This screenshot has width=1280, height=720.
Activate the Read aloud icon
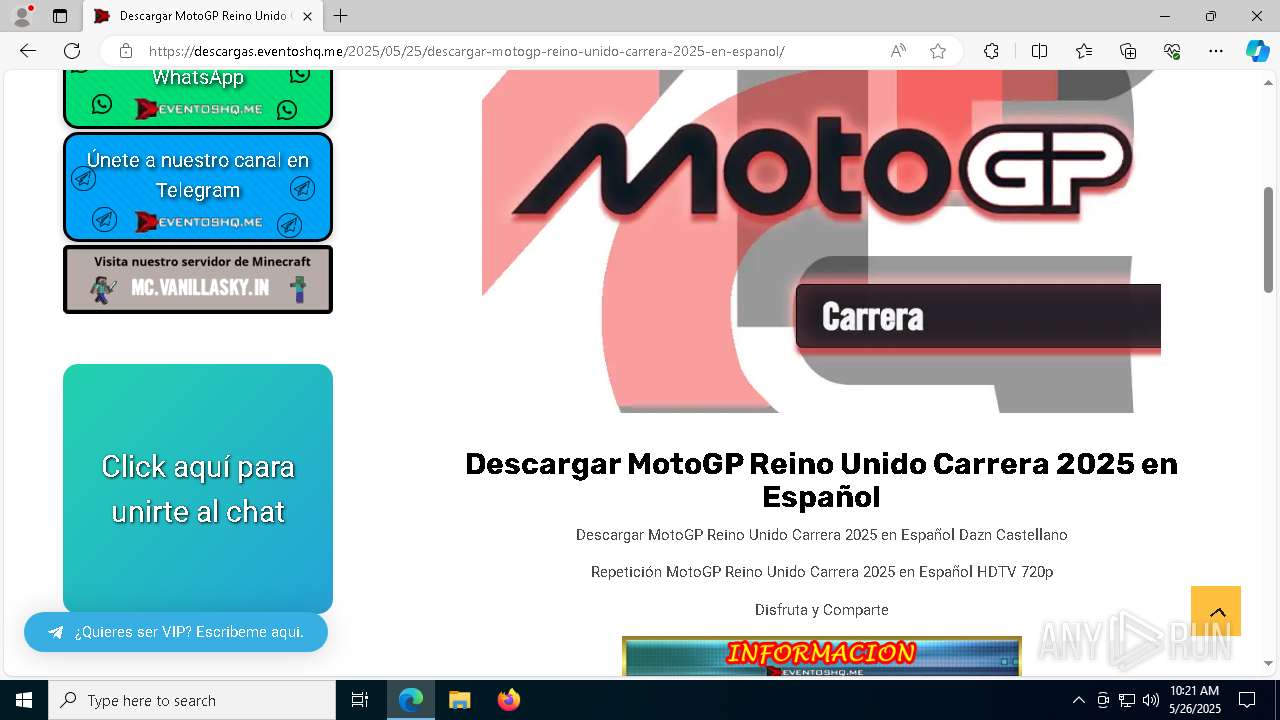(x=898, y=51)
